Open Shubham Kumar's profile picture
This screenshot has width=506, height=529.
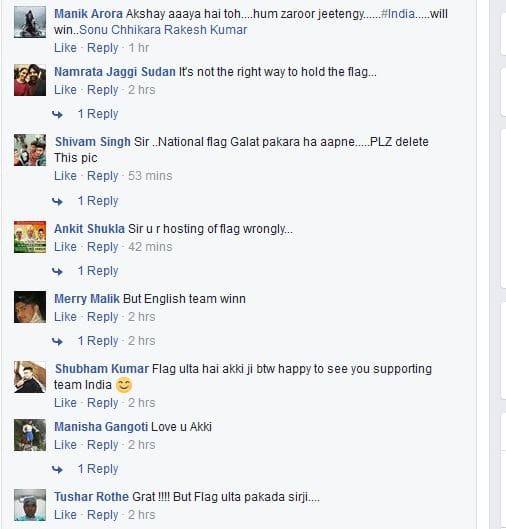pyautogui.click(x=30, y=377)
